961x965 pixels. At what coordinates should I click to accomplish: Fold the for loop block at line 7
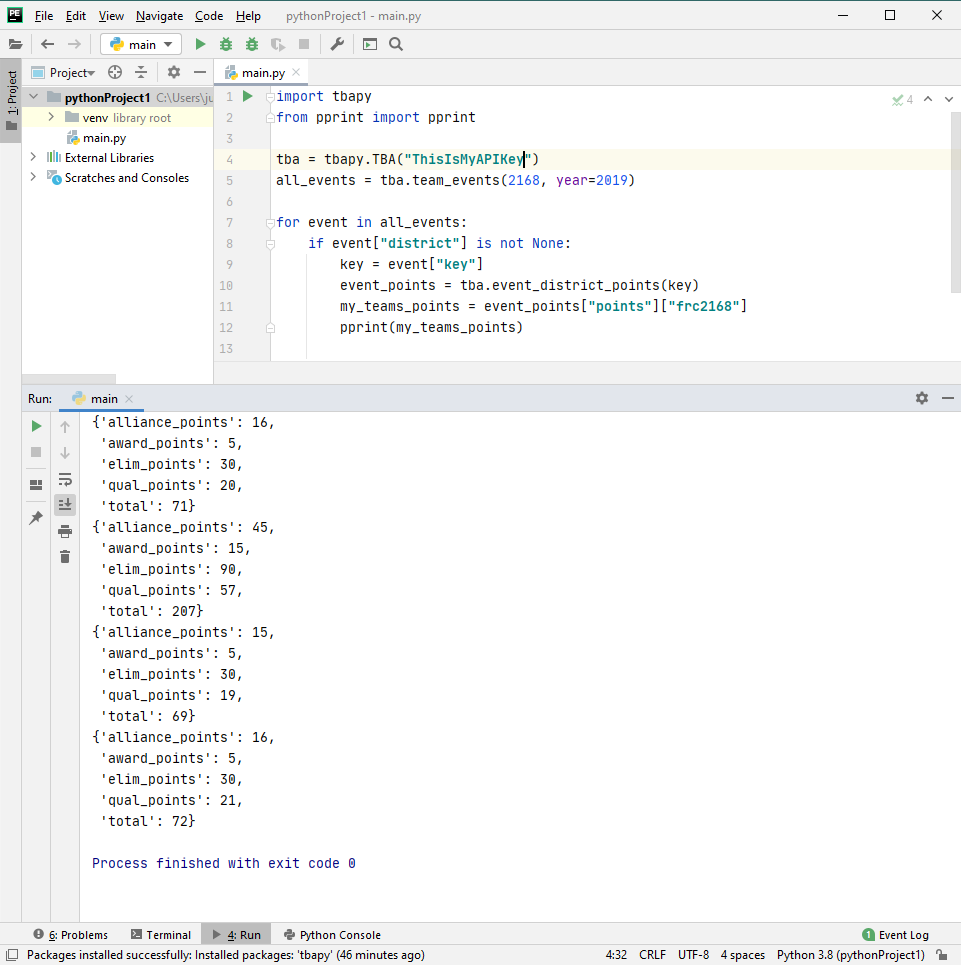pyautogui.click(x=269, y=223)
